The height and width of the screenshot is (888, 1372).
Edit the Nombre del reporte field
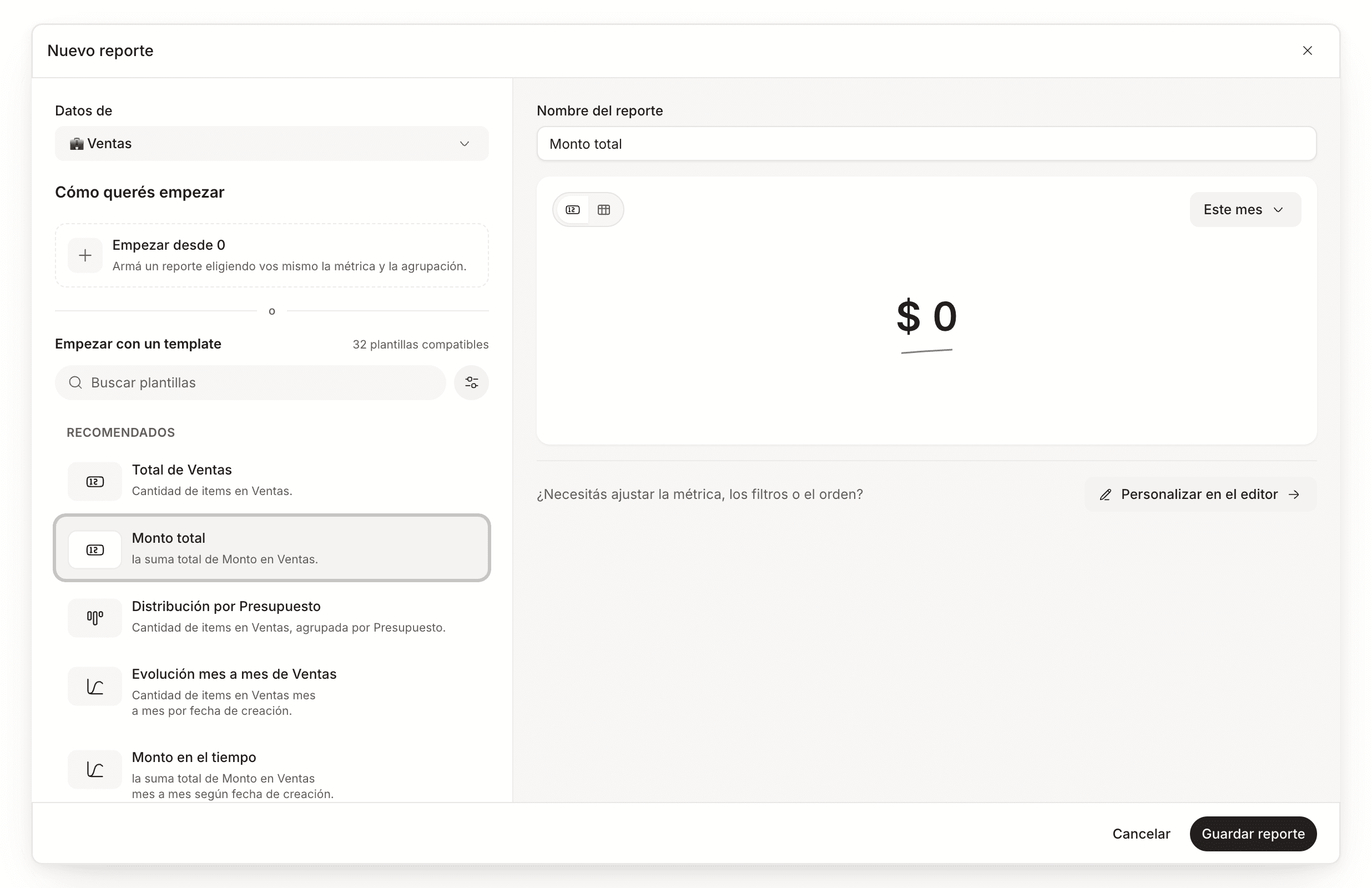click(926, 144)
